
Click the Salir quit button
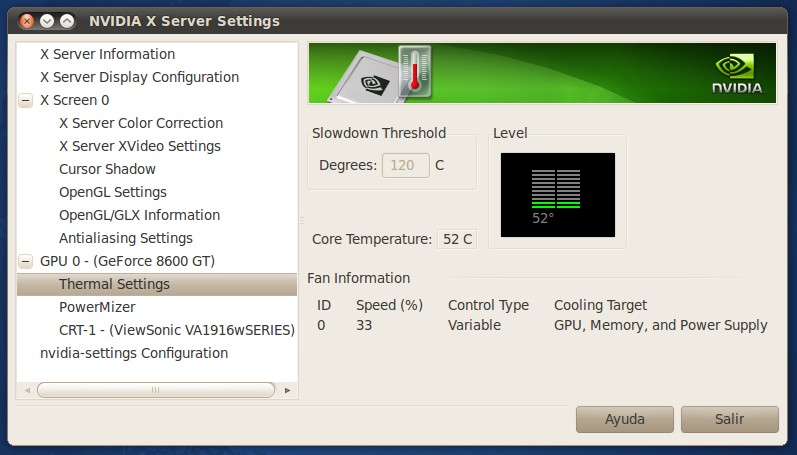tap(729, 419)
